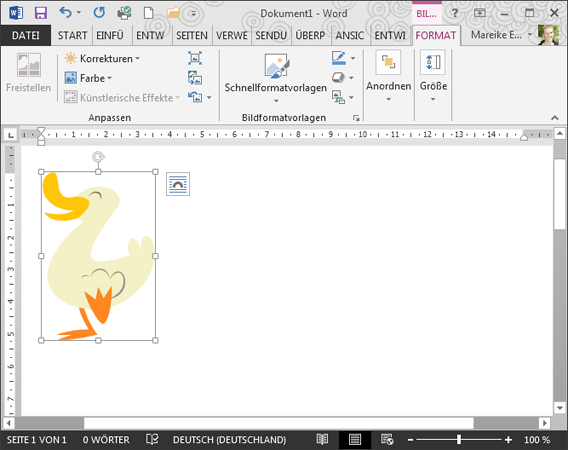This screenshot has height=450, width=568.
Task: Open zoom dialog via 100 % label
Action: [537, 440]
